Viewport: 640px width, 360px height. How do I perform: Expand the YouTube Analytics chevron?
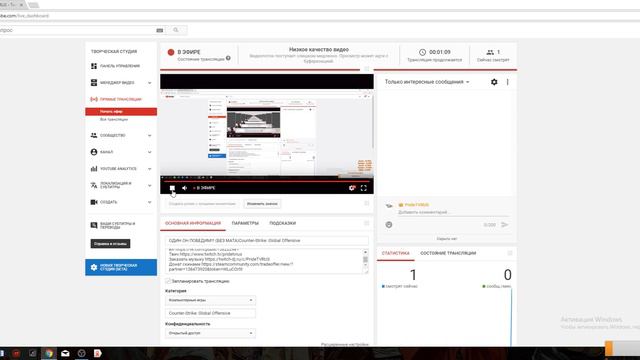pyautogui.click(x=149, y=169)
